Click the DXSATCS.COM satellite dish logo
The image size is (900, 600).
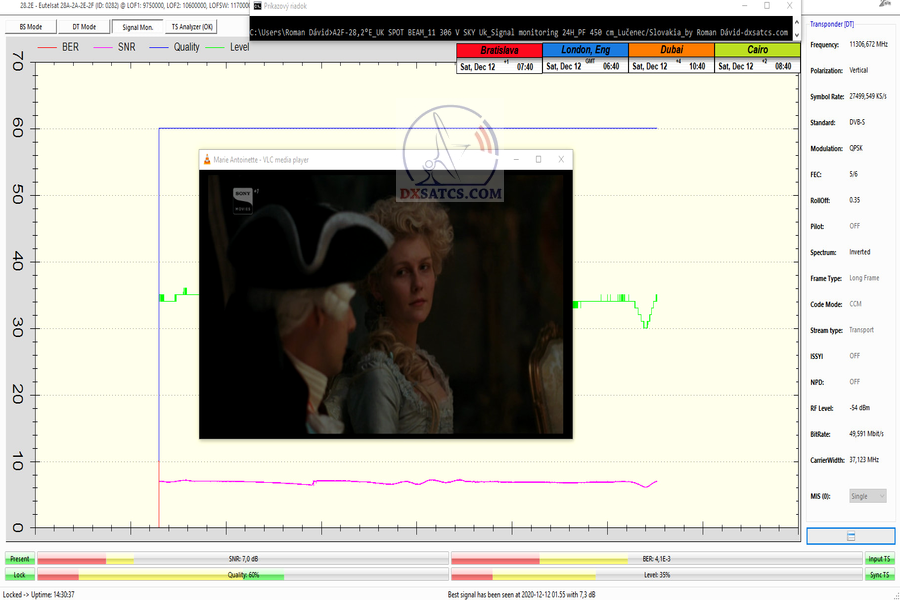(x=450, y=158)
